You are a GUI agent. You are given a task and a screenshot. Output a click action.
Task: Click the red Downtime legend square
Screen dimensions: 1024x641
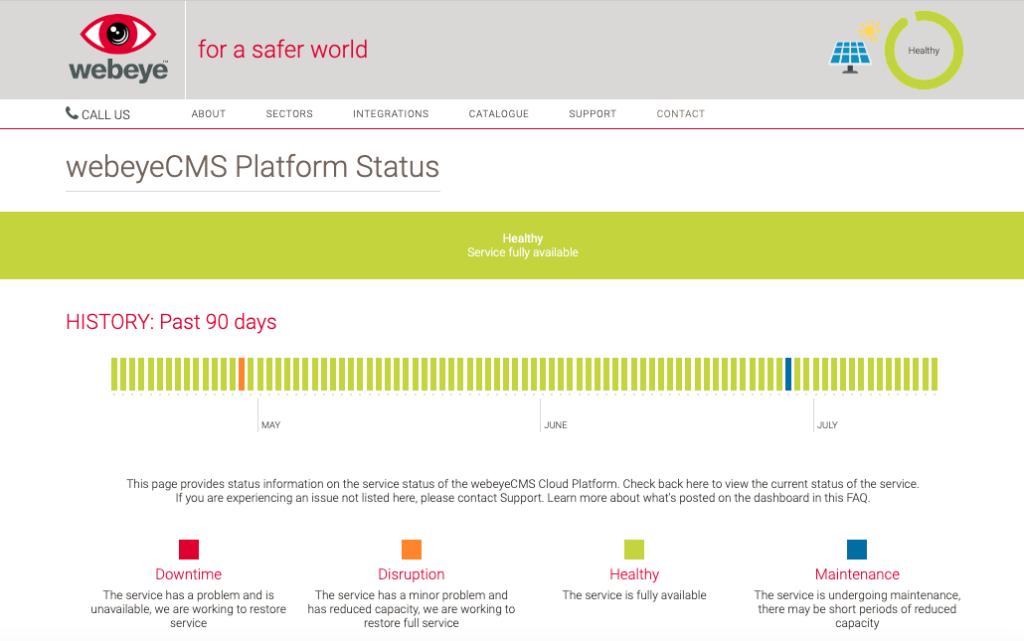(189, 549)
